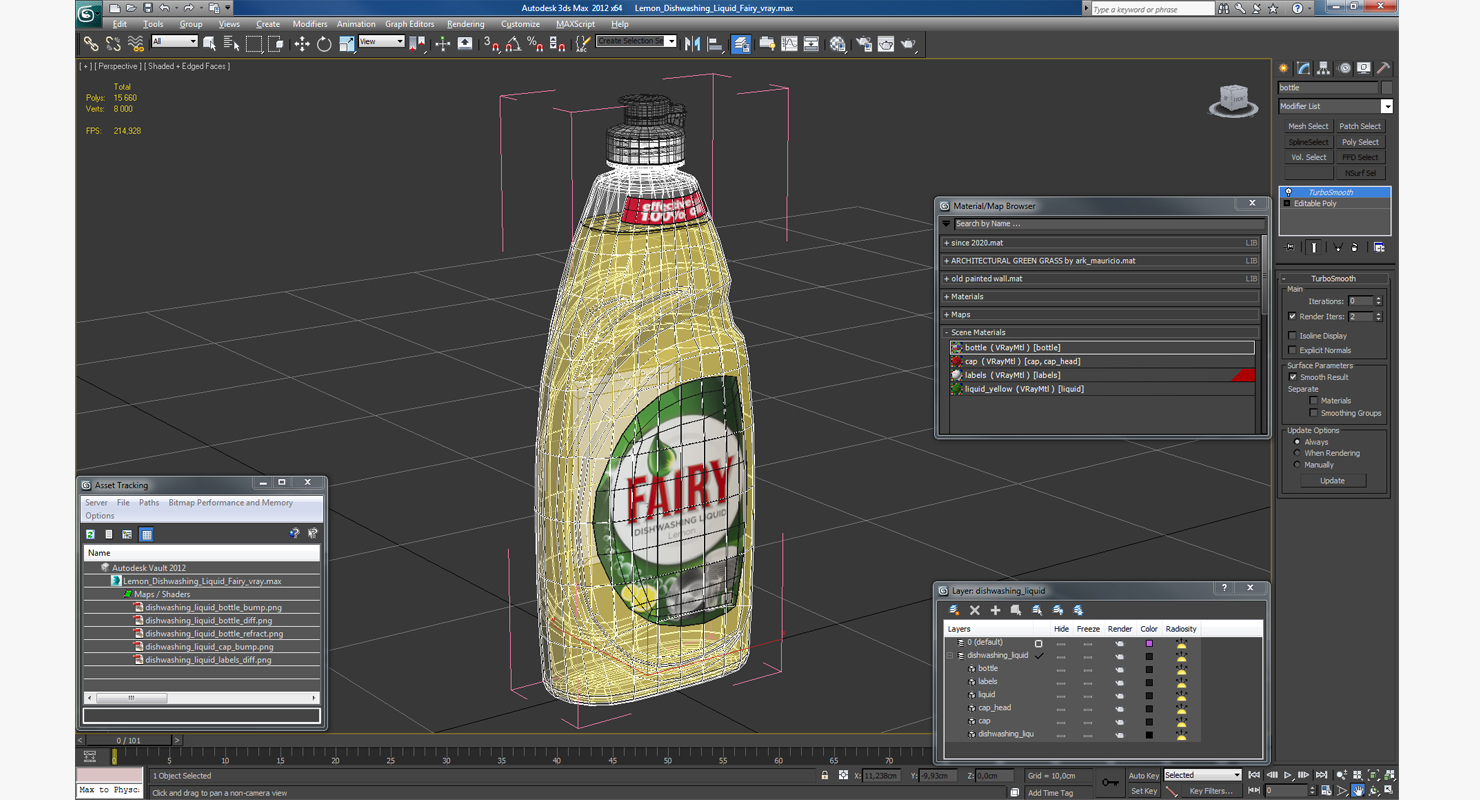Image resolution: width=1480 pixels, height=800 pixels.
Task: Open Bitmap Performance and Memory menu
Action: coord(231,503)
